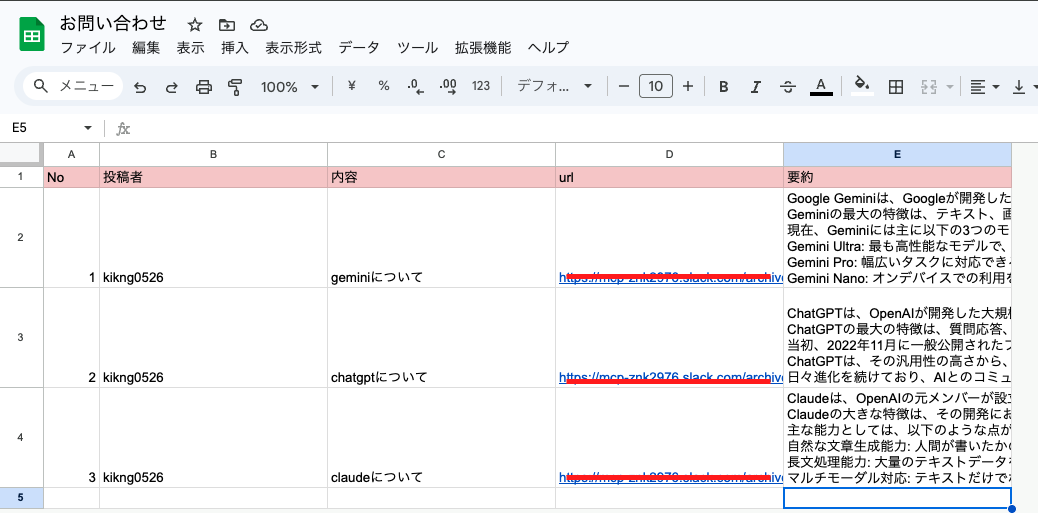Open the vertical align dropdown
The width and height of the screenshot is (1038, 513).
click(x=1025, y=87)
